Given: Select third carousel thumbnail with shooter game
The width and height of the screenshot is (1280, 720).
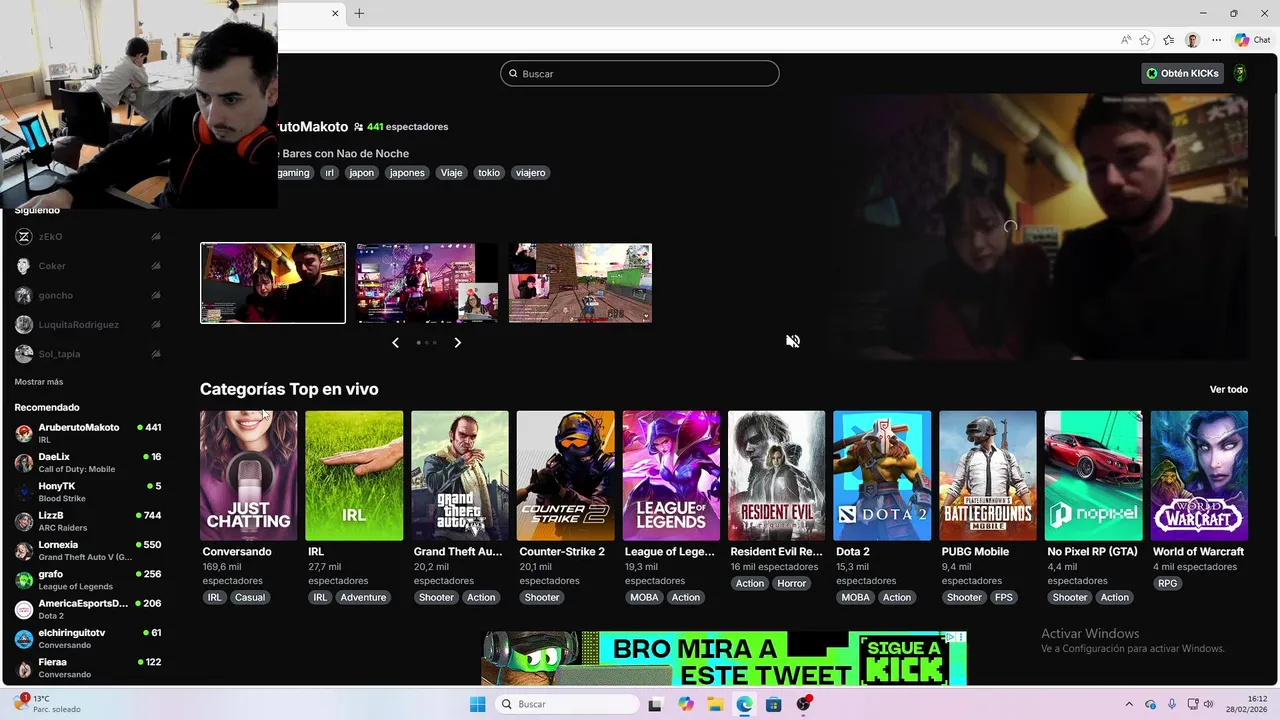Looking at the screenshot, I should coord(580,283).
